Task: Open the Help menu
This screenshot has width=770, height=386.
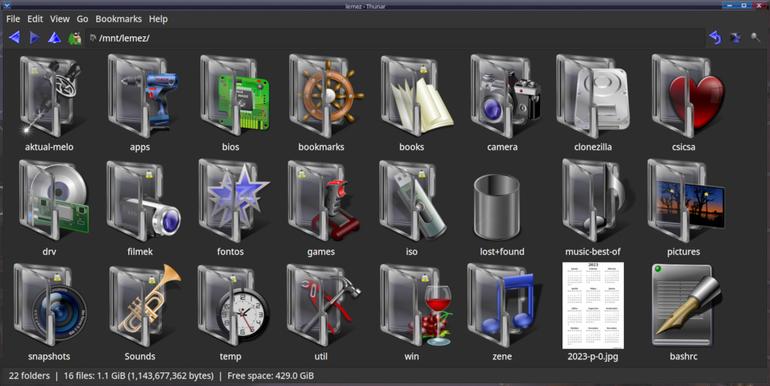Action: [x=158, y=19]
